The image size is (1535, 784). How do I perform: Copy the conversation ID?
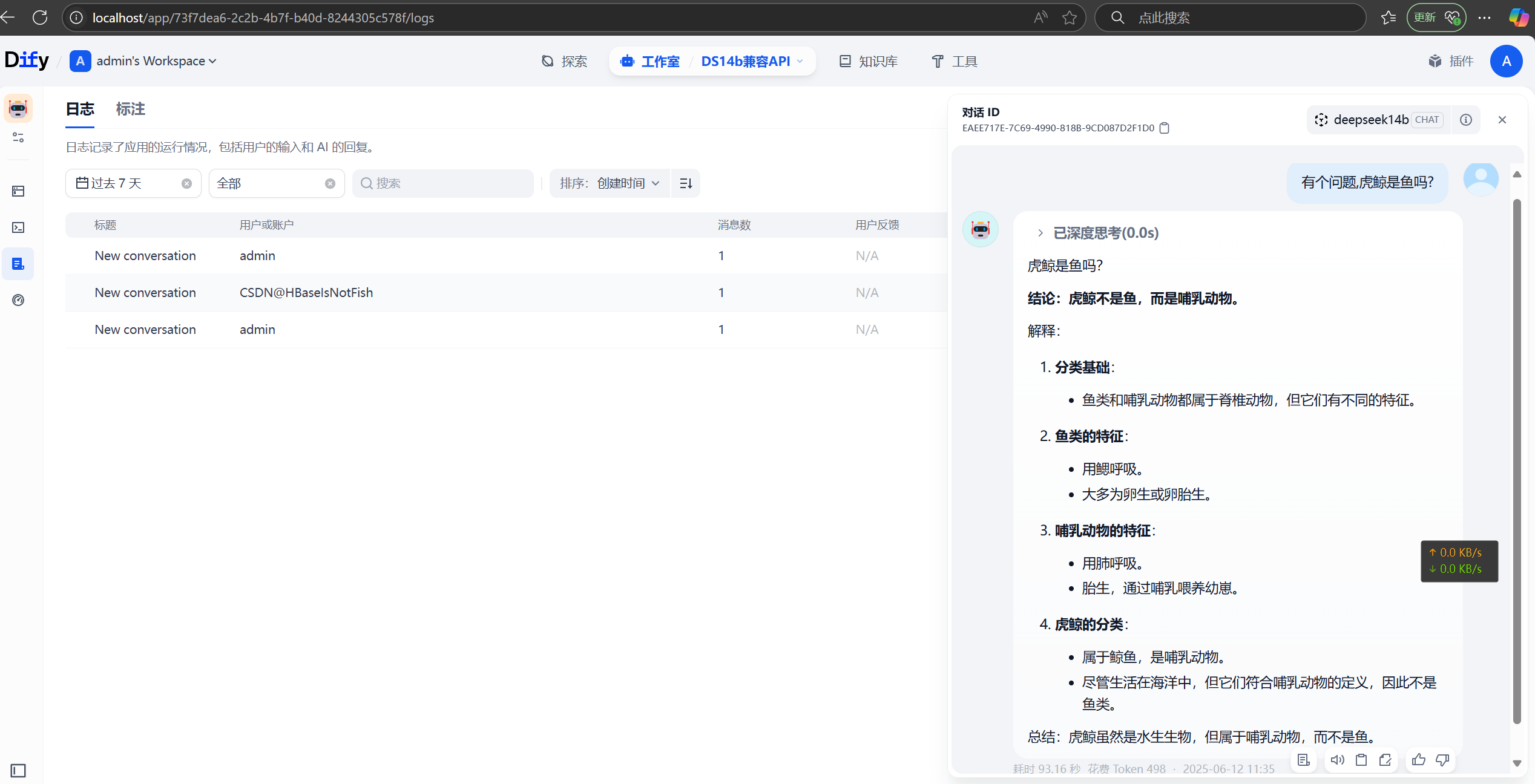click(1164, 128)
